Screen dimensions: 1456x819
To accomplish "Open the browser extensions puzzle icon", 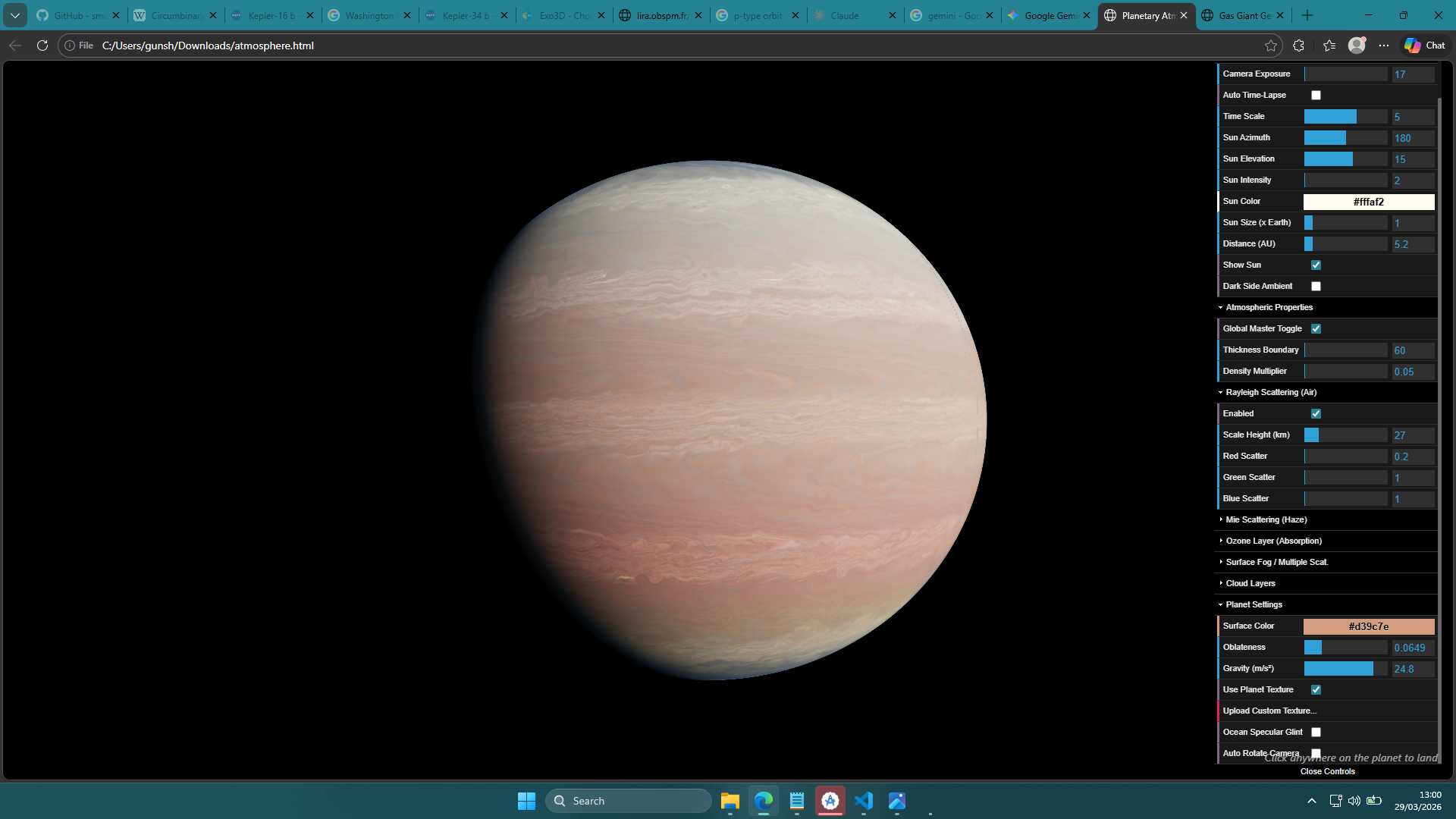I will tap(1298, 45).
